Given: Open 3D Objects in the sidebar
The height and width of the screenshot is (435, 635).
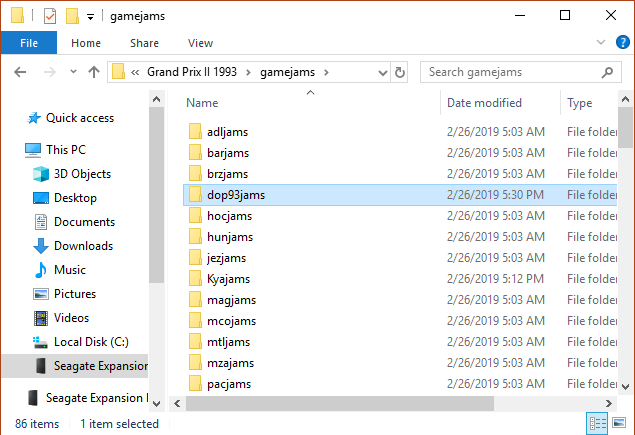Looking at the screenshot, I should [x=82, y=174].
